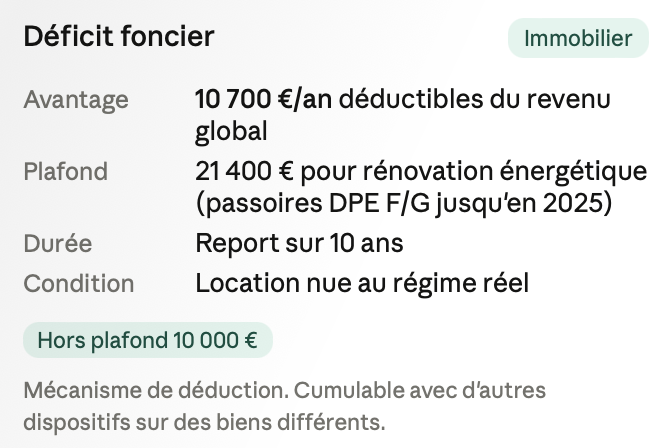Screen dimensions: 670x448
Task: Click the Cumulable avec d'autres text
Action: (420, 390)
